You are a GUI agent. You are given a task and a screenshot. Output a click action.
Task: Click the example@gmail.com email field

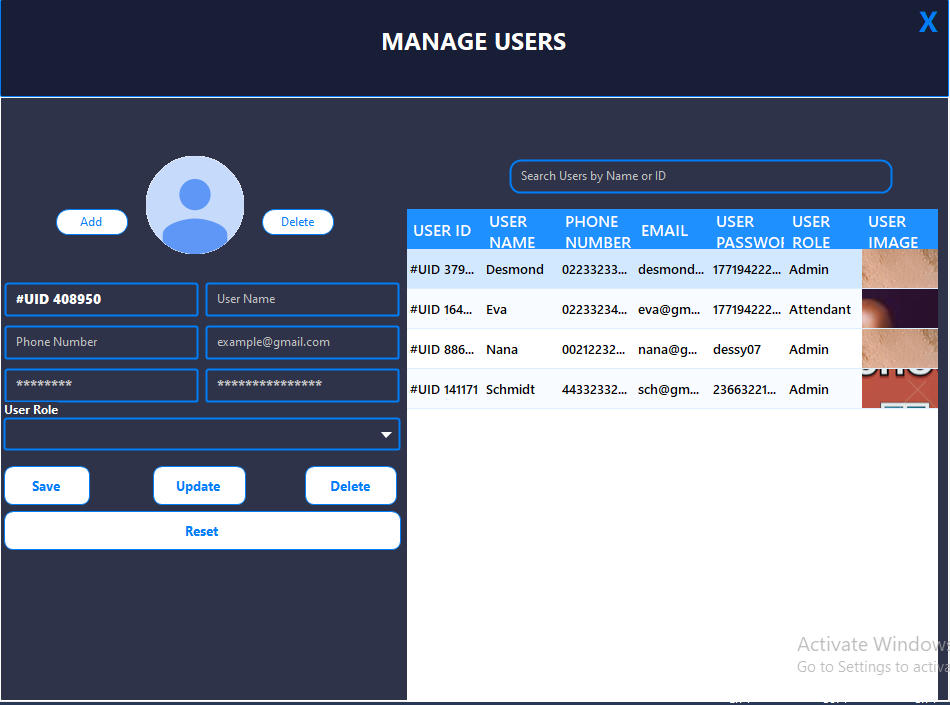[302, 342]
